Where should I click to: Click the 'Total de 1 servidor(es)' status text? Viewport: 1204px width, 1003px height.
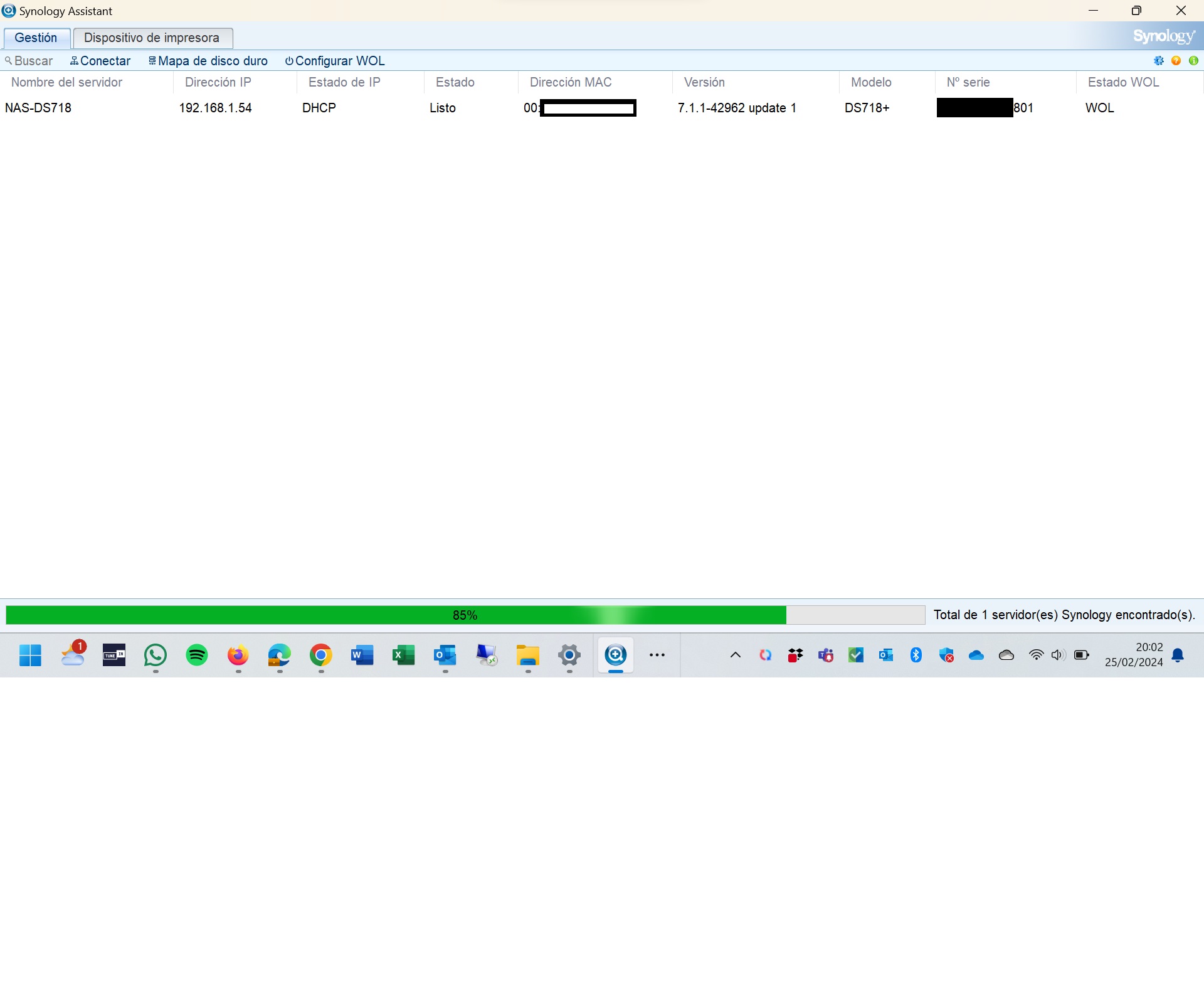(x=1064, y=615)
